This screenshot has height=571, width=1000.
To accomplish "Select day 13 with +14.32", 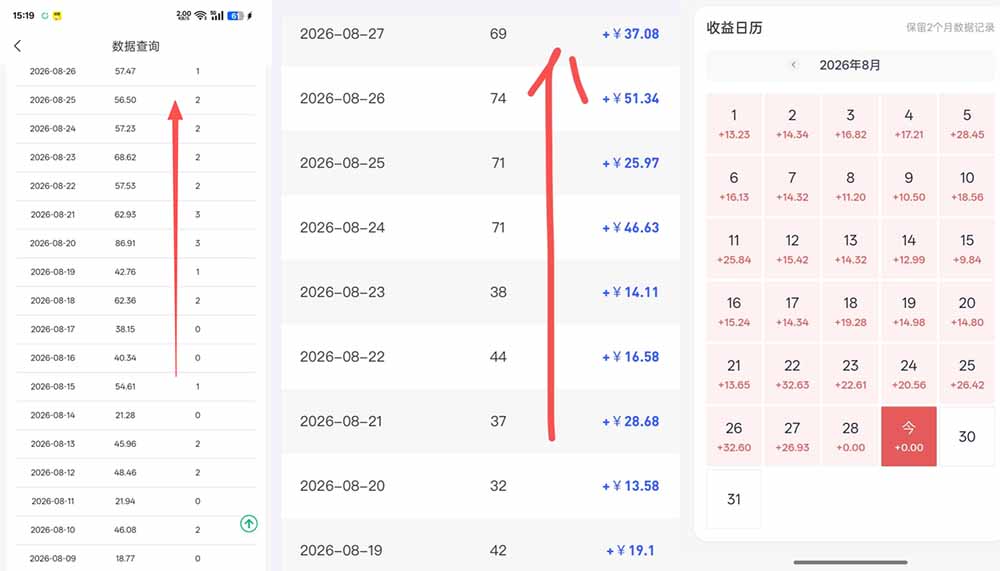I will point(850,249).
